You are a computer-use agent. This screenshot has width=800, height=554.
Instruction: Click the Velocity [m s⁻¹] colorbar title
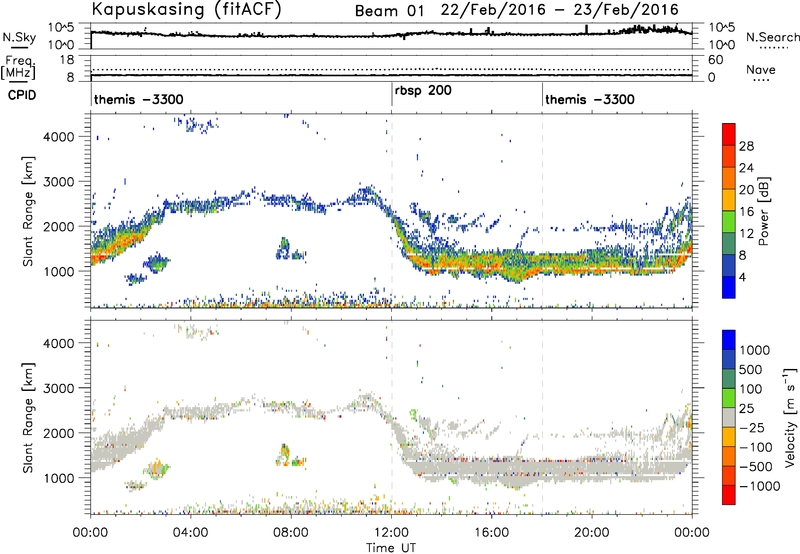tap(790, 417)
